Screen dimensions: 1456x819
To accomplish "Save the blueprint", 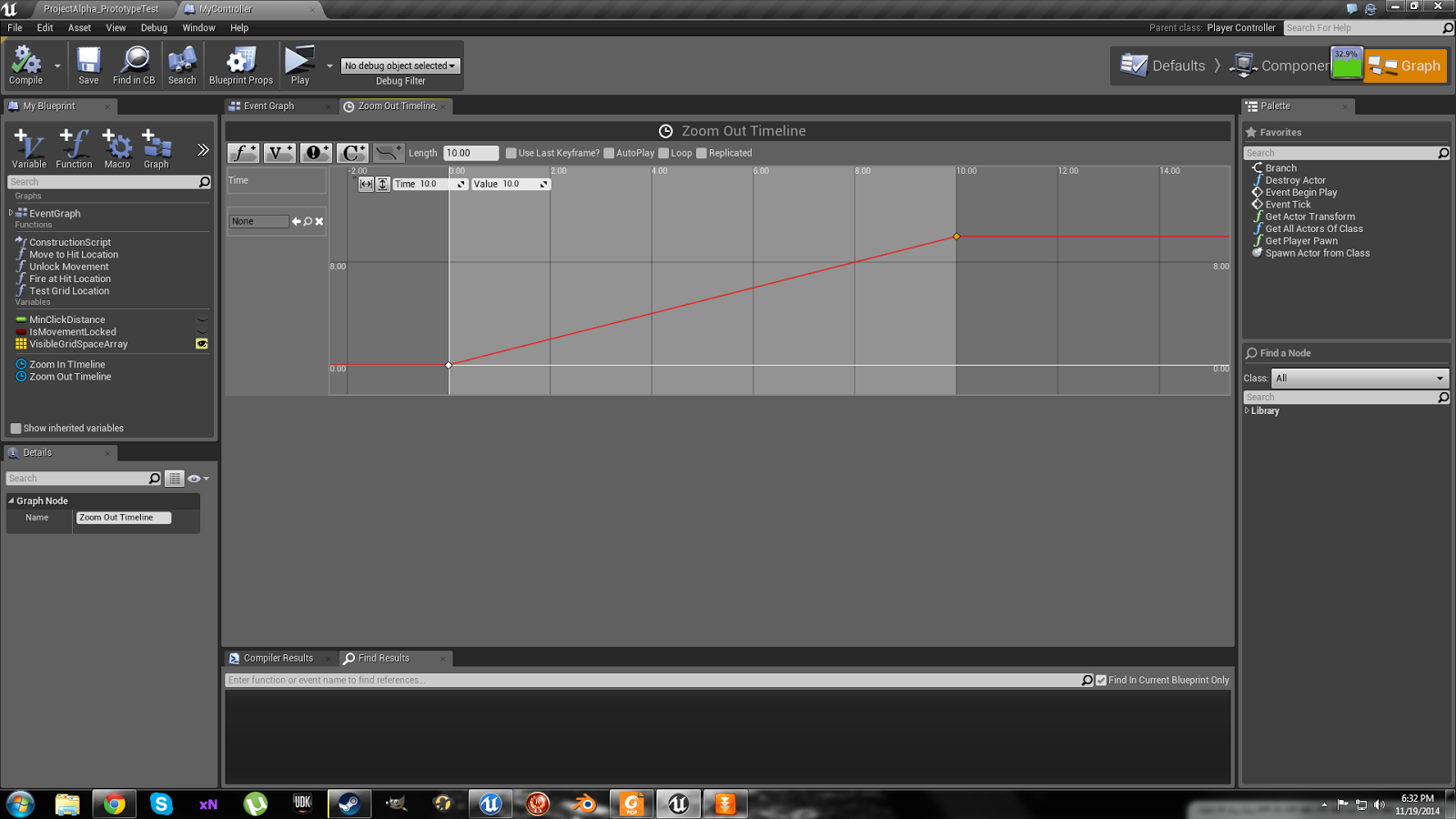I will [88, 66].
